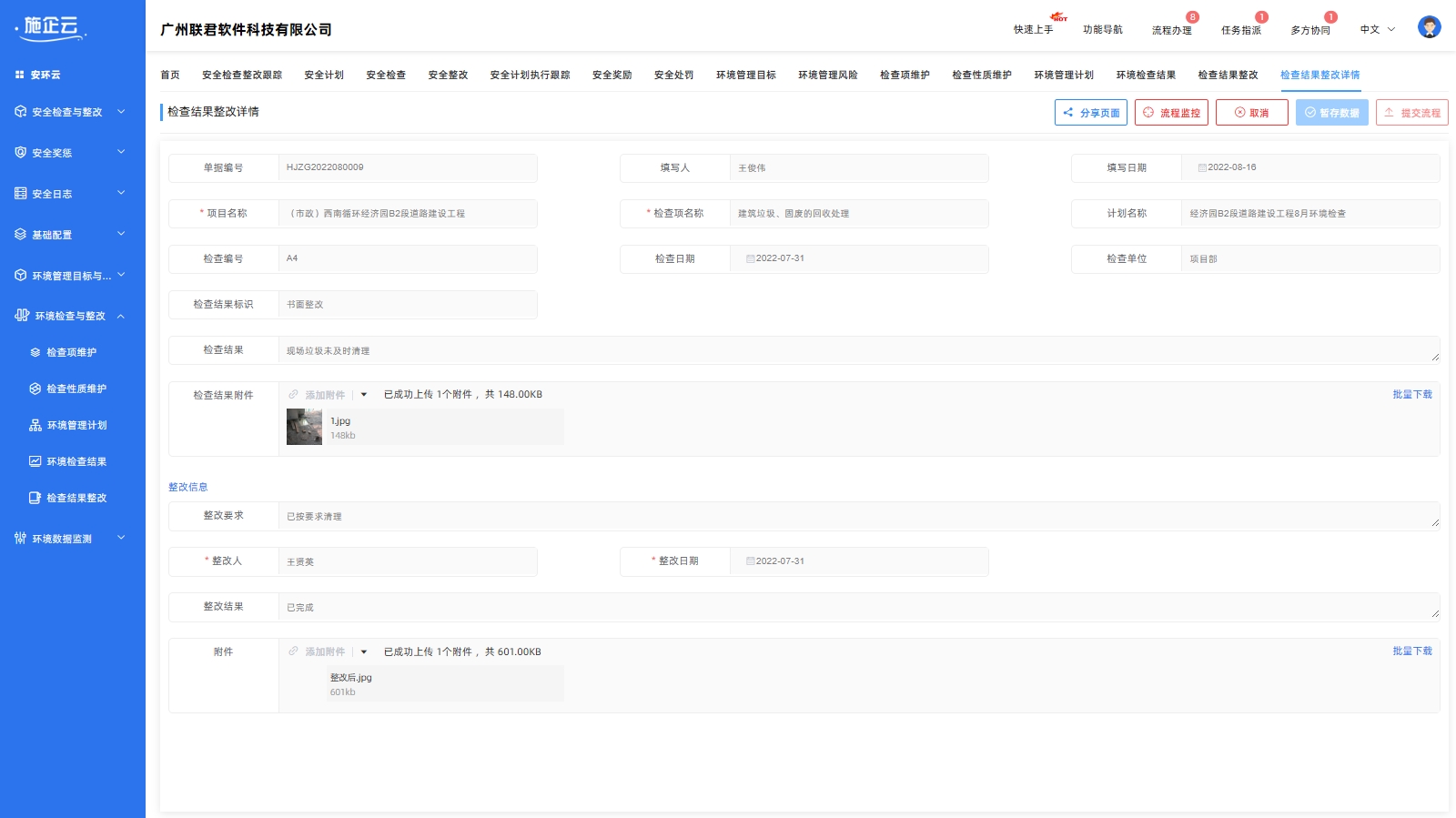Image resolution: width=1456 pixels, height=818 pixels.
Task: Click the user avatar icon
Action: point(1429,27)
